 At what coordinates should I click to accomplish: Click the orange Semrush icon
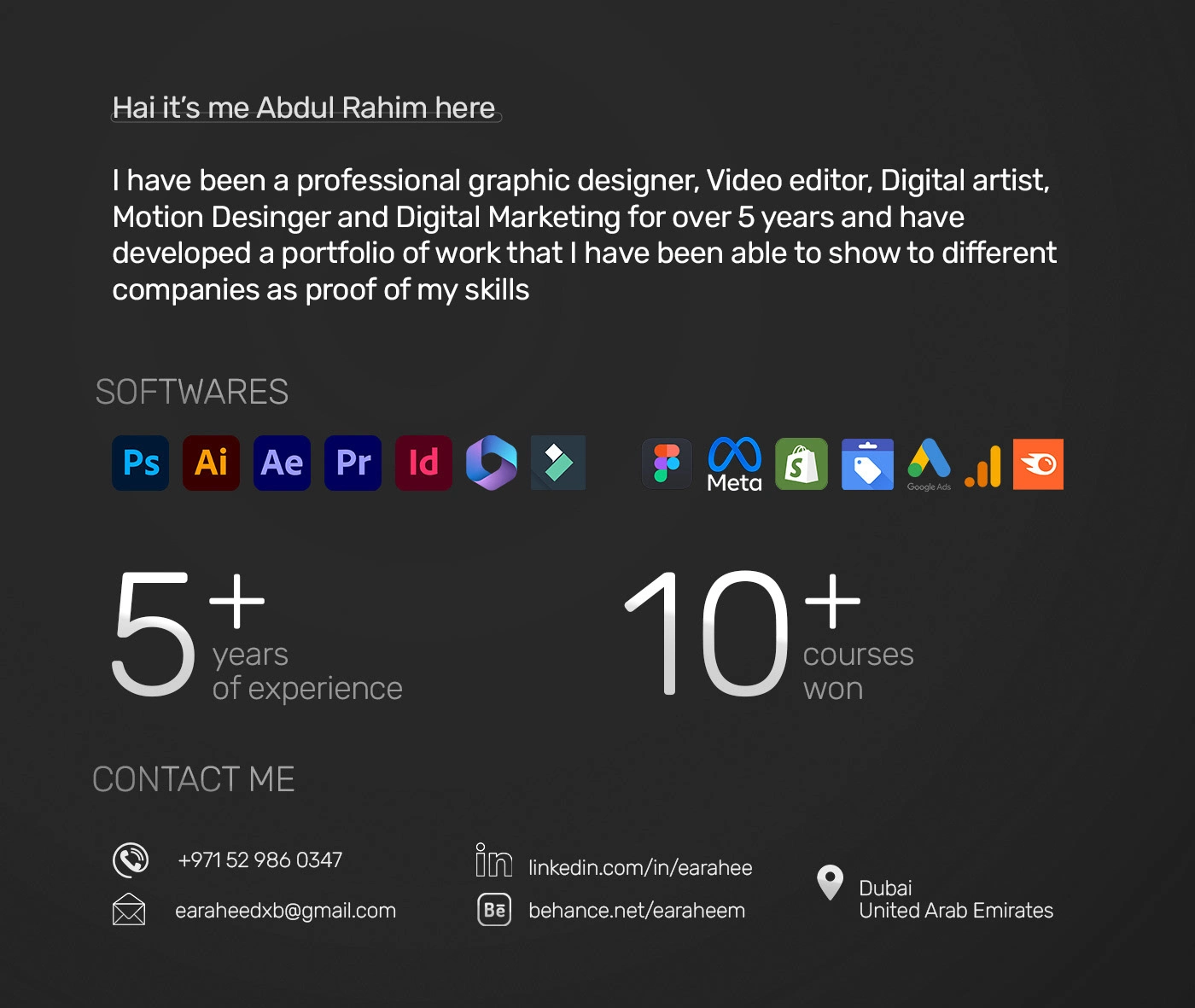(1038, 464)
